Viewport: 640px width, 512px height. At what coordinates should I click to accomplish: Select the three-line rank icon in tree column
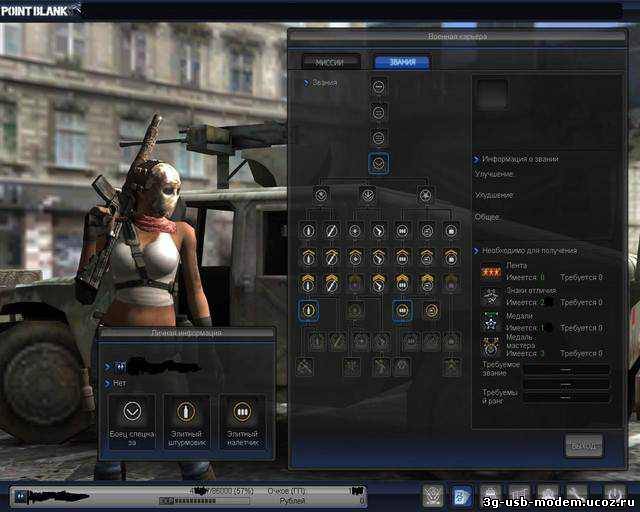378,138
